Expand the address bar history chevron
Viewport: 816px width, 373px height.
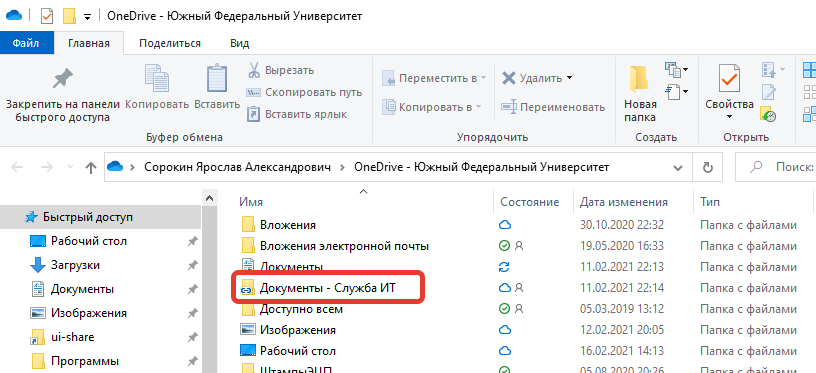[x=678, y=168]
